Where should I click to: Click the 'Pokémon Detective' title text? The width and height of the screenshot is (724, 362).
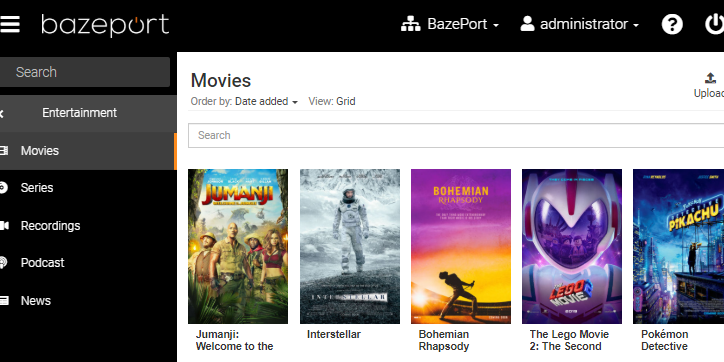[664, 340]
